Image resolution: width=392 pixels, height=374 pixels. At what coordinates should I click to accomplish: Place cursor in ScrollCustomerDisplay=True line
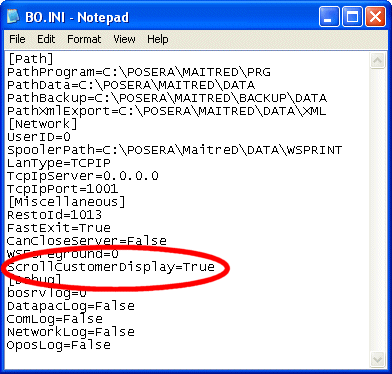[111, 267]
